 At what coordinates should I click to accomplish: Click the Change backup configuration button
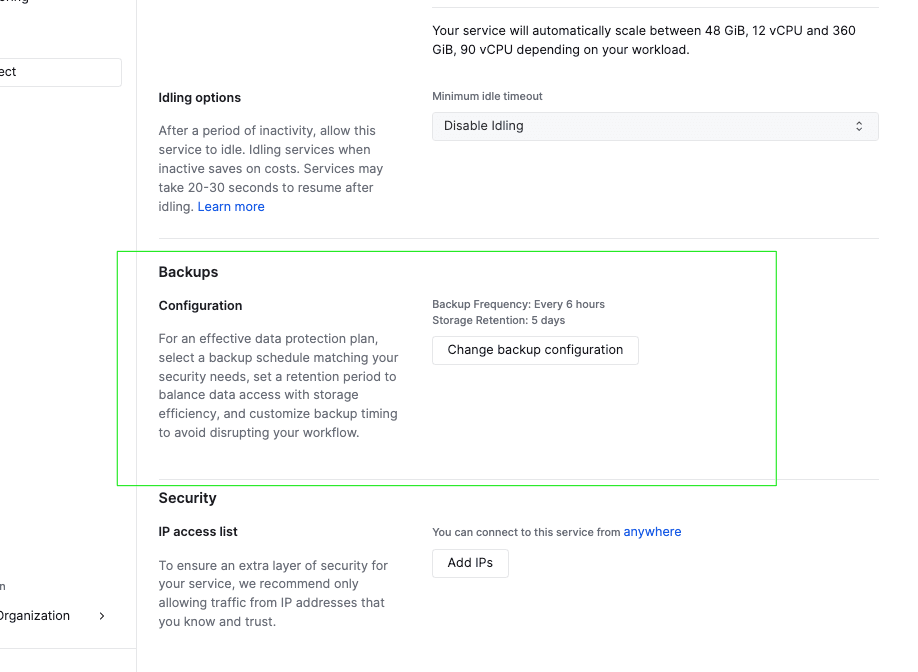[x=535, y=350]
